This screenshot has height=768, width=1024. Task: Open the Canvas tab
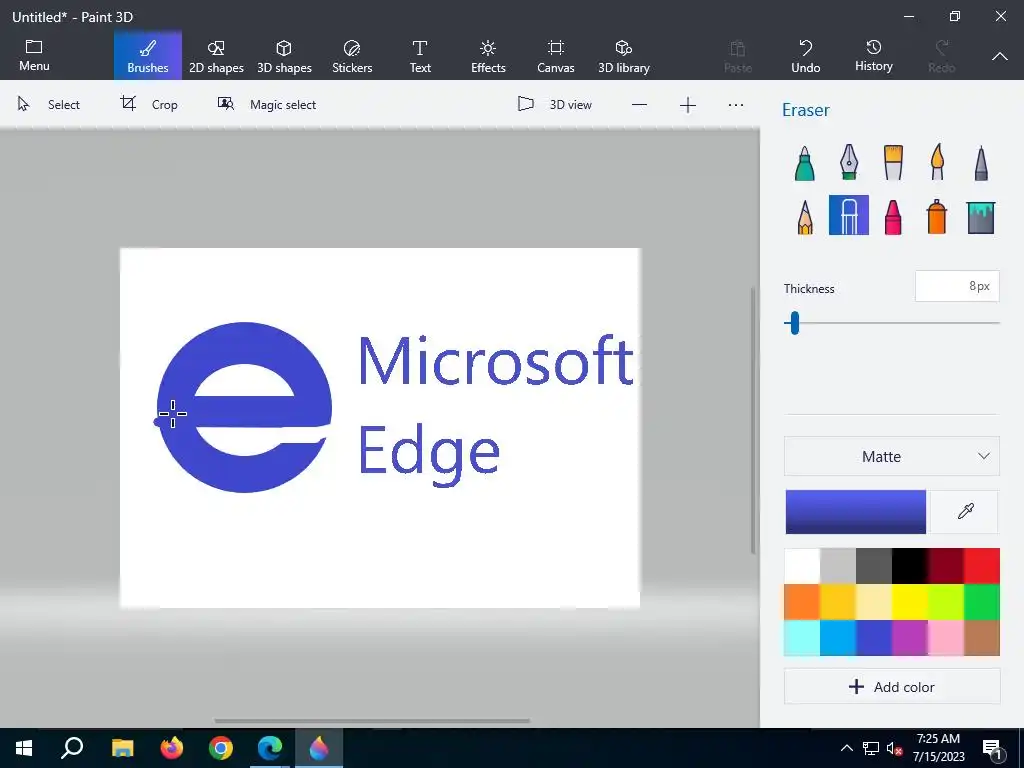556,56
